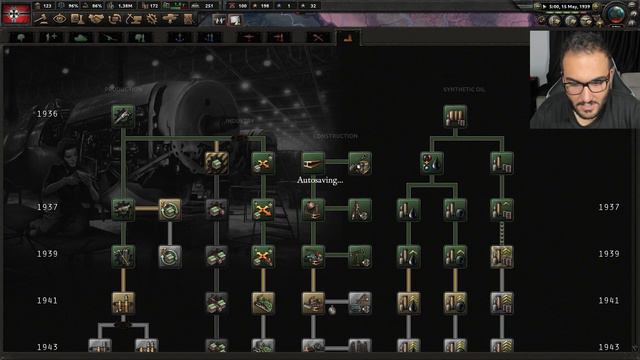This screenshot has height=360, width=640.
Task: Switch to infantry helmet research tab
Action: pyautogui.click(x=21, y=38)
